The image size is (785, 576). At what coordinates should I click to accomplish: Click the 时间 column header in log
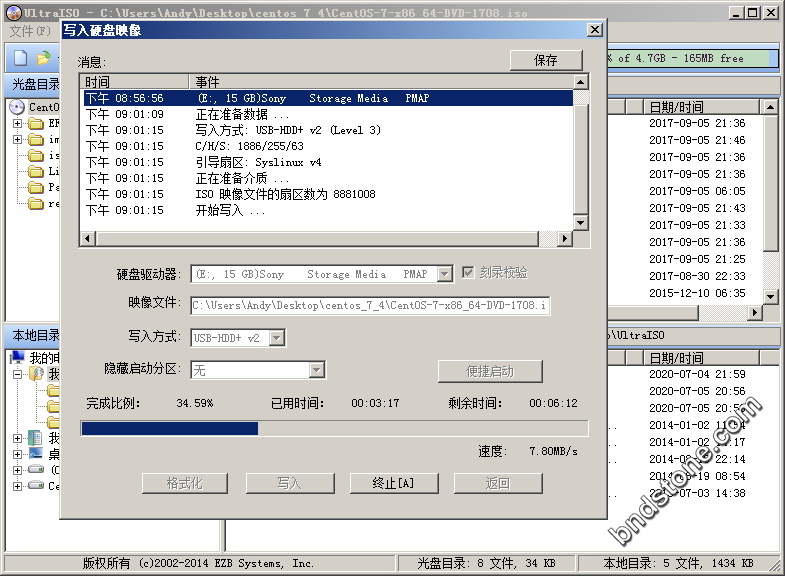134,82
